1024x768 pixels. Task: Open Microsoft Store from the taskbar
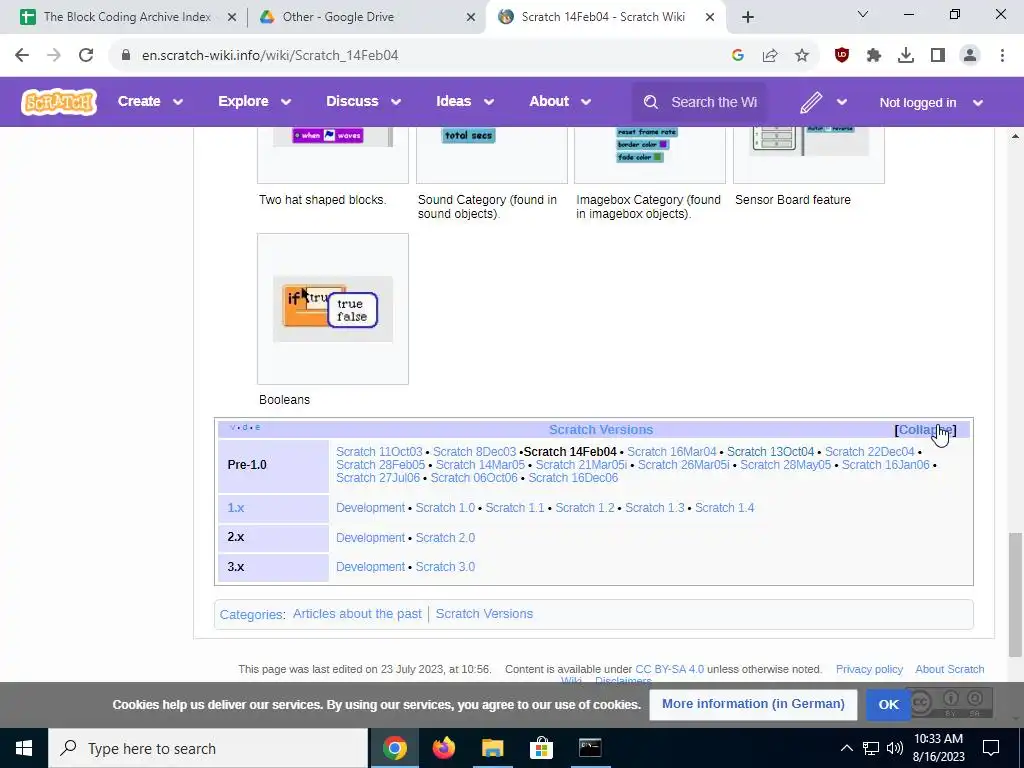541,748
